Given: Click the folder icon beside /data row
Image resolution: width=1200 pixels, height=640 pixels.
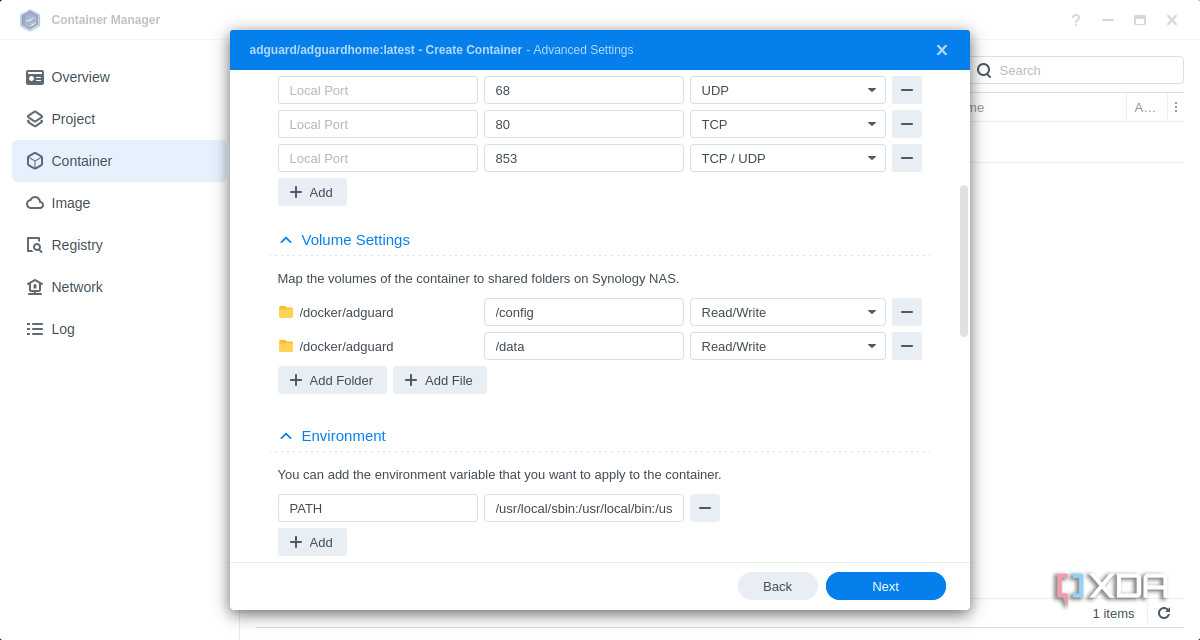Looking at the screenshot, I should [x=286, y=346].
